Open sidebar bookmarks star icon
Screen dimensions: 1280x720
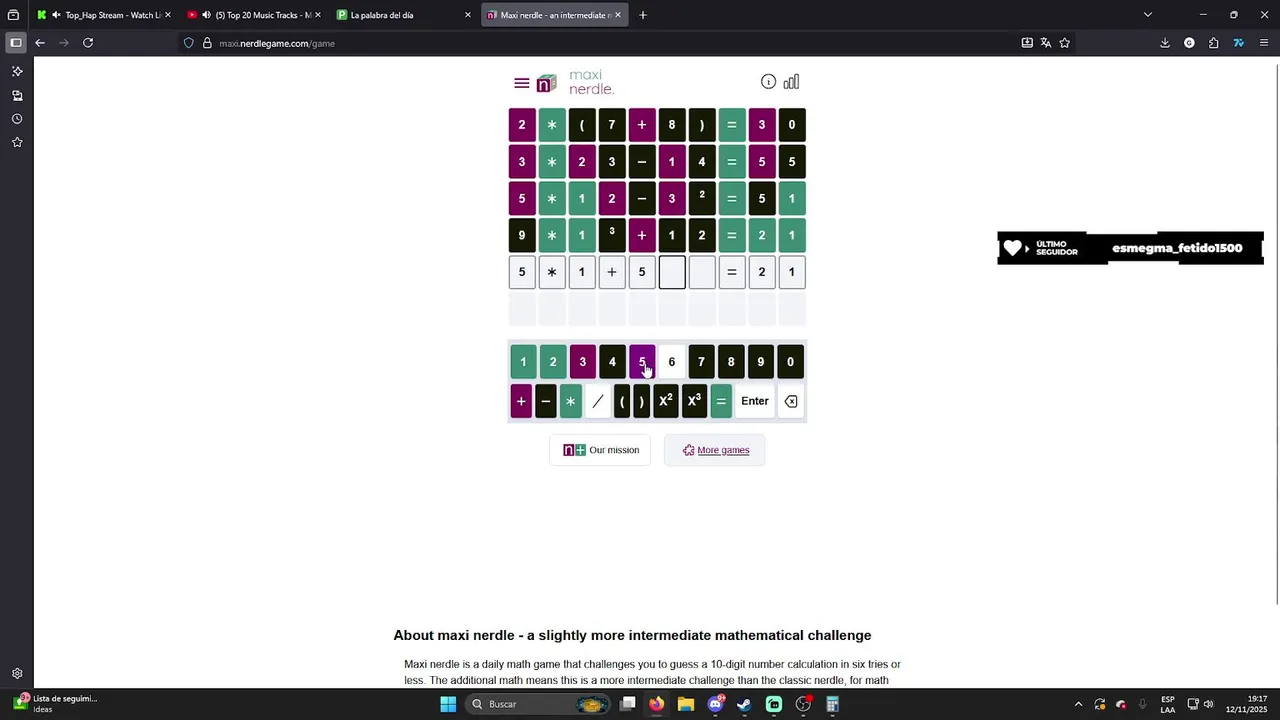click(17, 143)
